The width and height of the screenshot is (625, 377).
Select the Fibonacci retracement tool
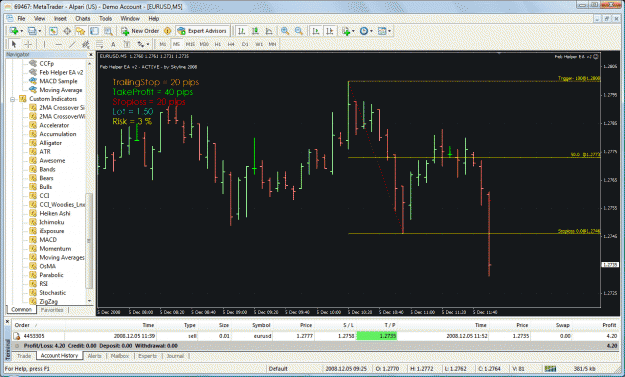click(x=99, y=44)
